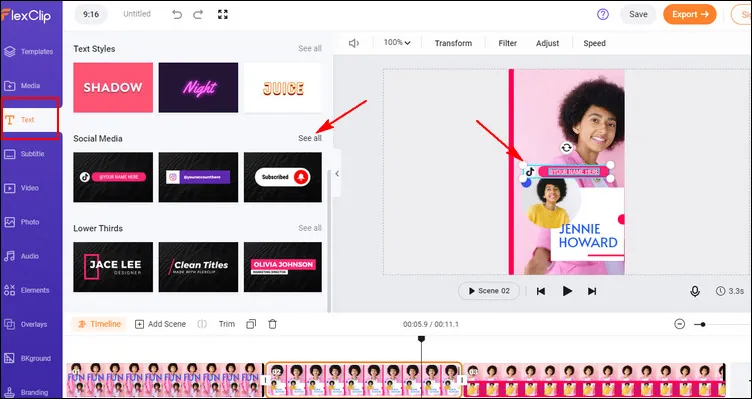The image size is (752, 399).
Task: Open the help question mark icon
Action: [603, 14]
